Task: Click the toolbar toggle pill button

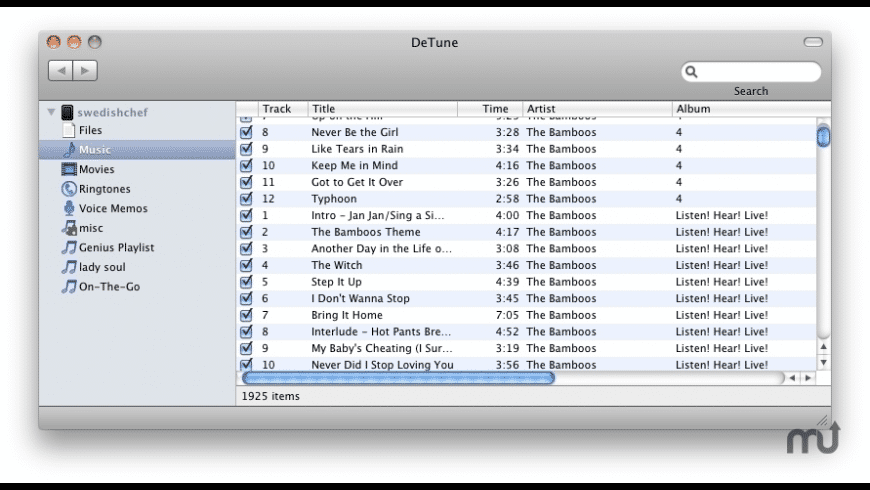Action: (x=813, y=42)
